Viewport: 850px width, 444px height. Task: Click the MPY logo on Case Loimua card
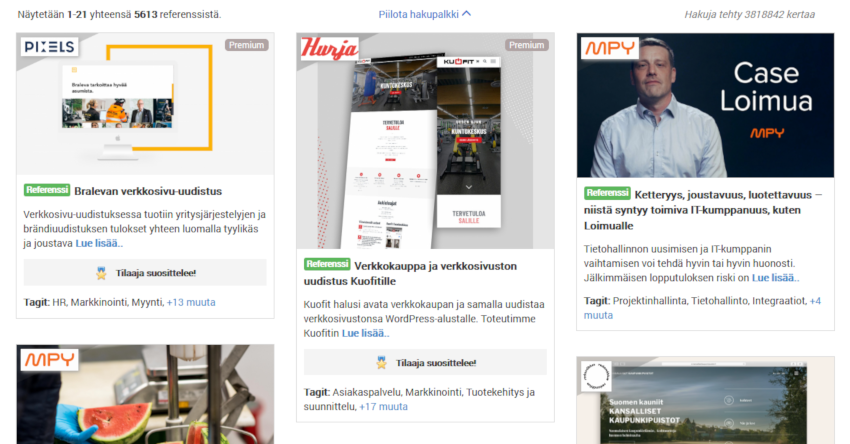click(610, 48)
